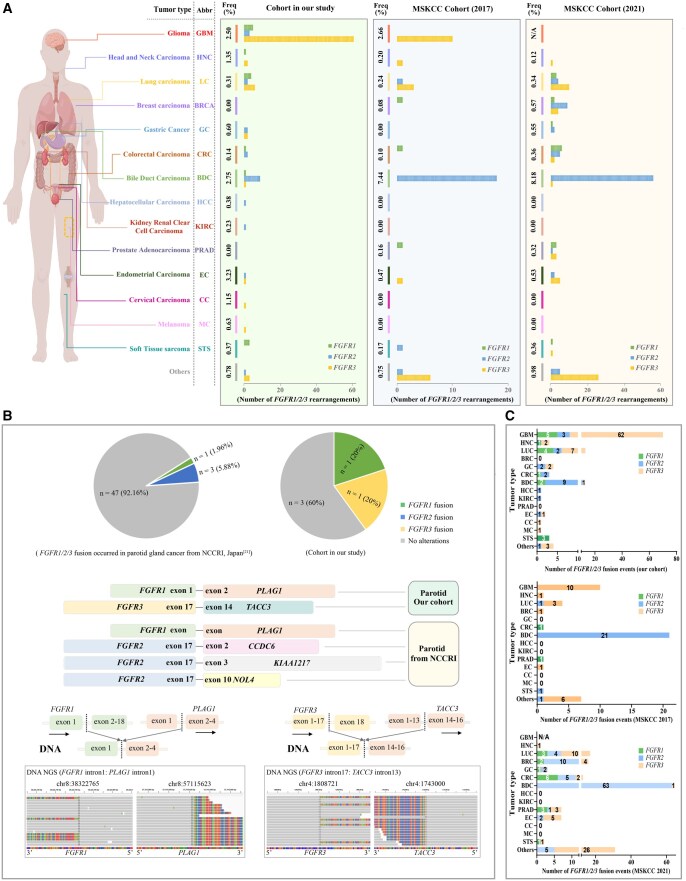Click the '63' value on panel C BDC bar
This screenshot has width=686, height=881.
(606, 785)
